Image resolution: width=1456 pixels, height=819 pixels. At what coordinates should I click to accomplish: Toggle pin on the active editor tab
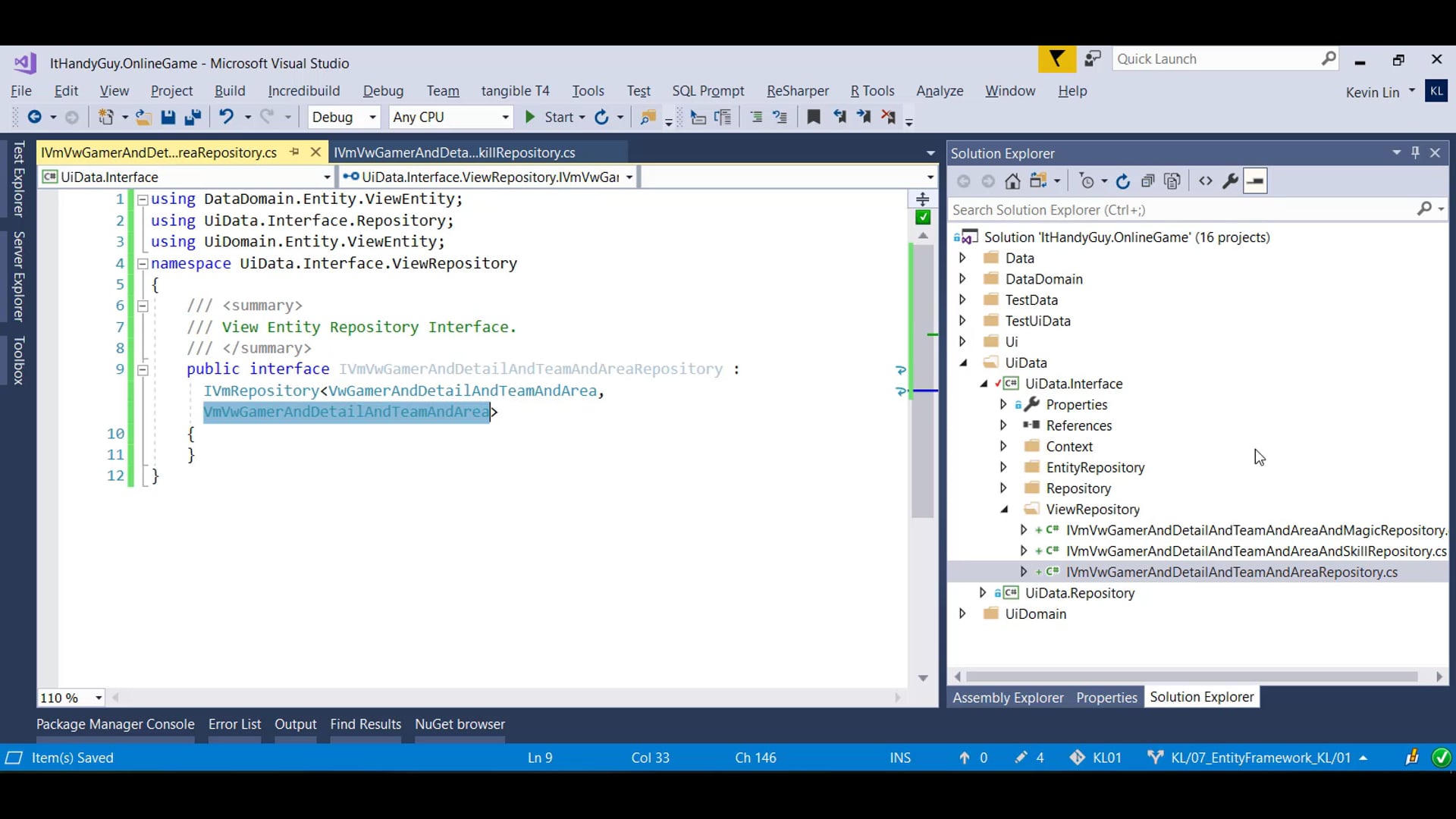[x=294, y=152]
